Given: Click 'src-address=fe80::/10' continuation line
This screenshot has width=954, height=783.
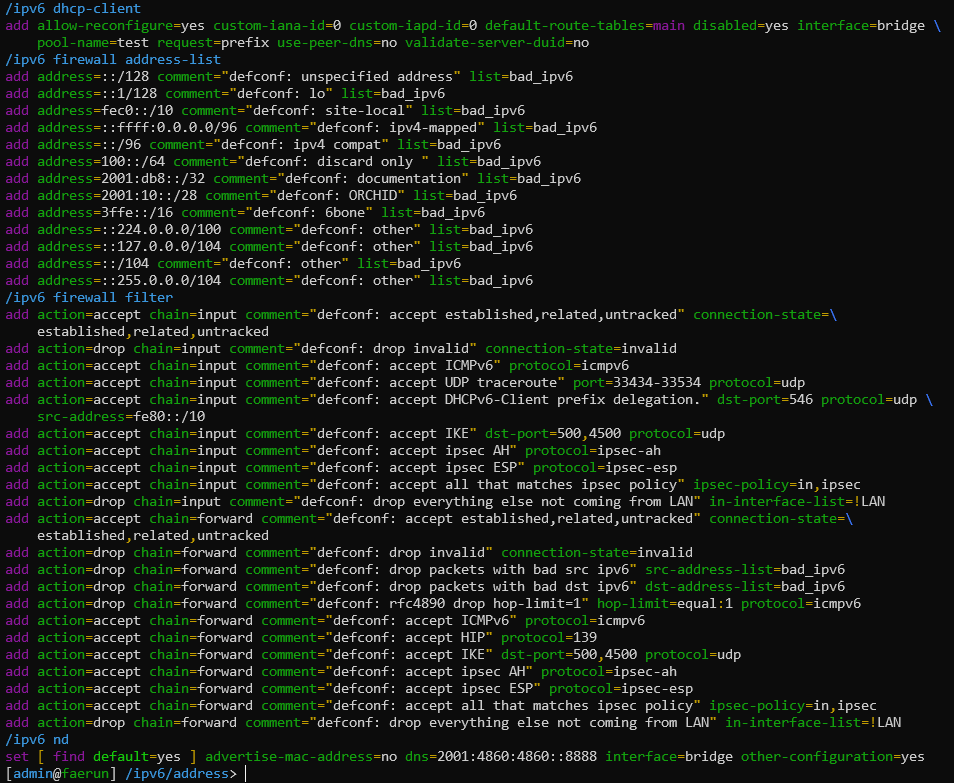Looking at the screenshot, I should (x=121, y=417).
